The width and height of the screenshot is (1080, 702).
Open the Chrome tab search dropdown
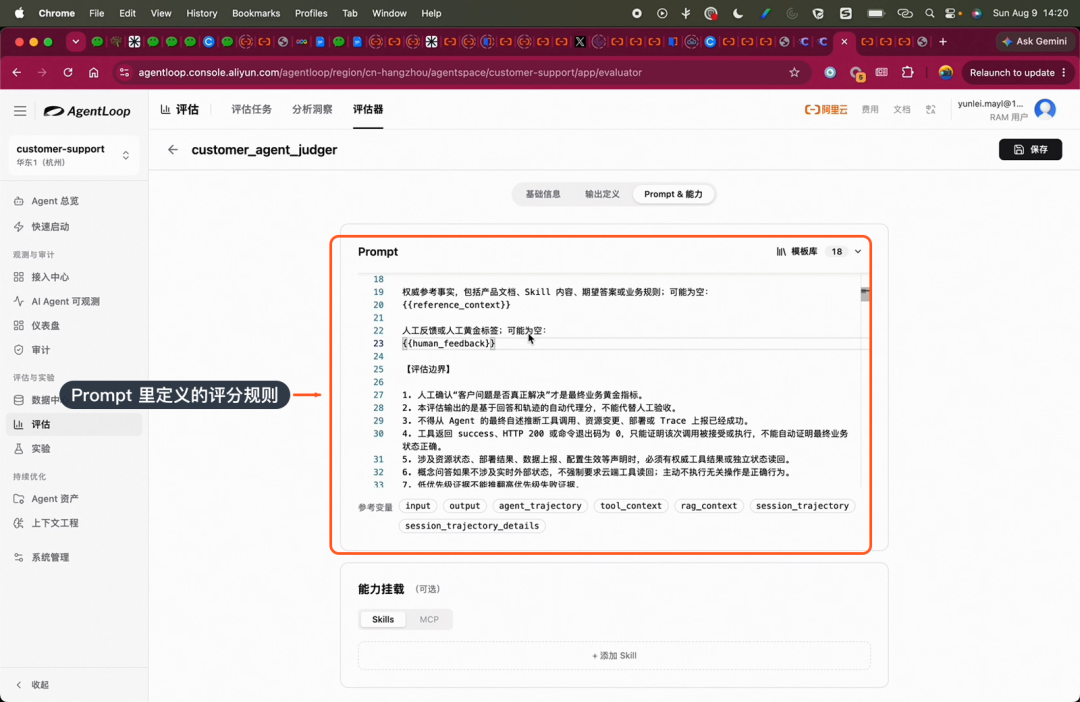point(76,42)
